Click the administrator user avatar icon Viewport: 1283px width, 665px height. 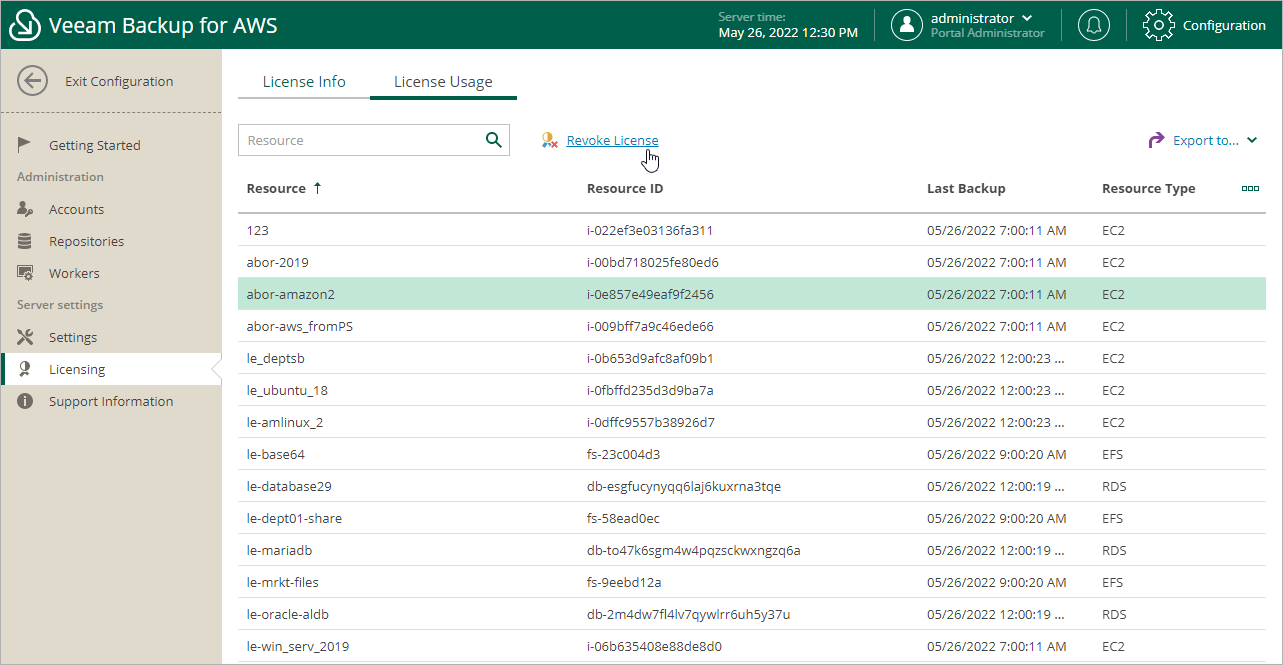click(907, 25)
